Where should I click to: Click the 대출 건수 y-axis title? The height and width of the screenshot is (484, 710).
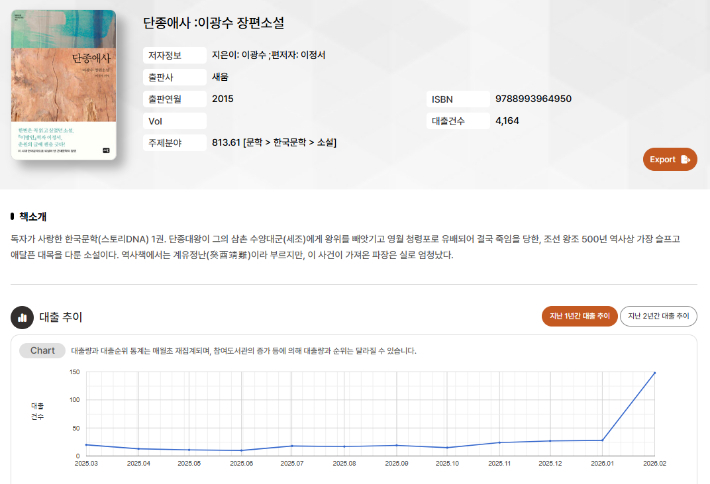(38, 411)
